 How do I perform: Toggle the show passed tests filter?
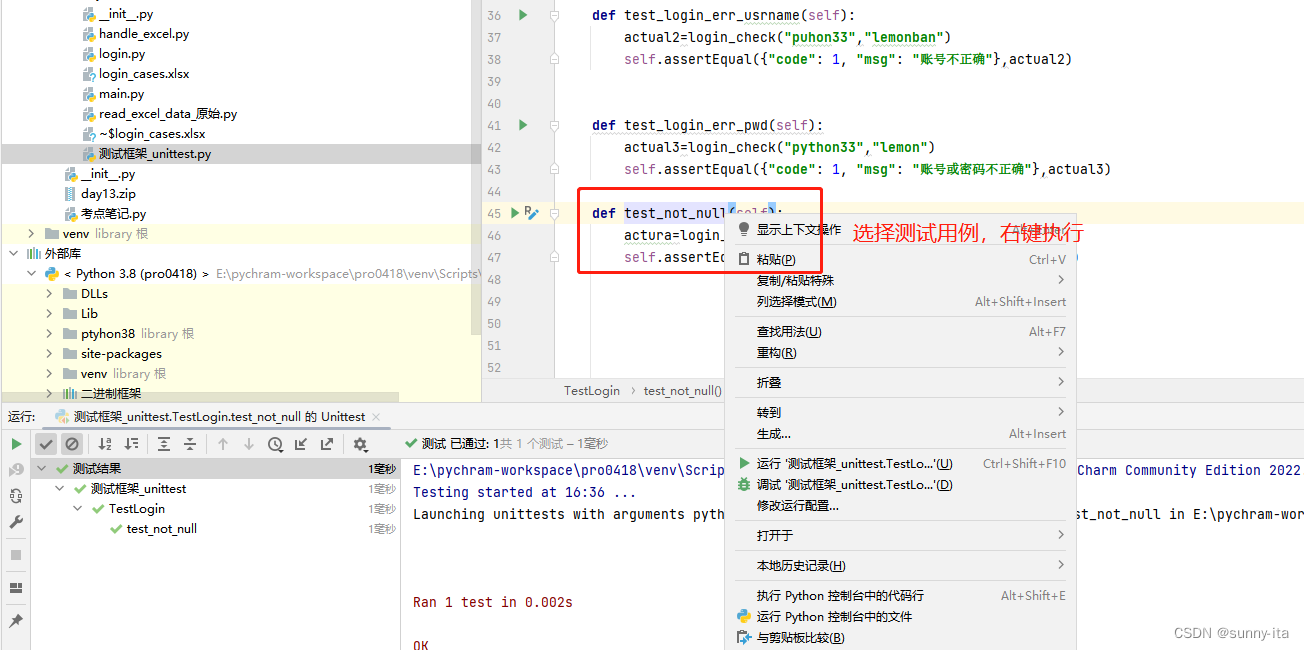(x=46, y=443)
